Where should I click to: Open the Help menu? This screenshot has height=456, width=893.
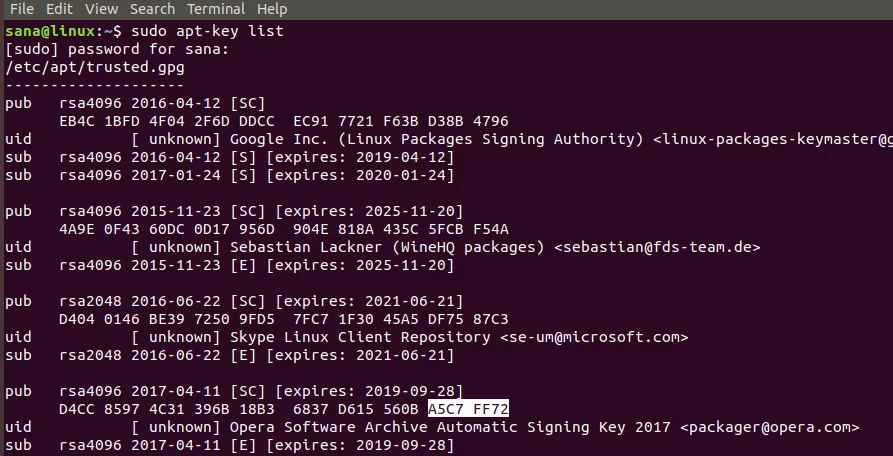click(x=271, y=9)
